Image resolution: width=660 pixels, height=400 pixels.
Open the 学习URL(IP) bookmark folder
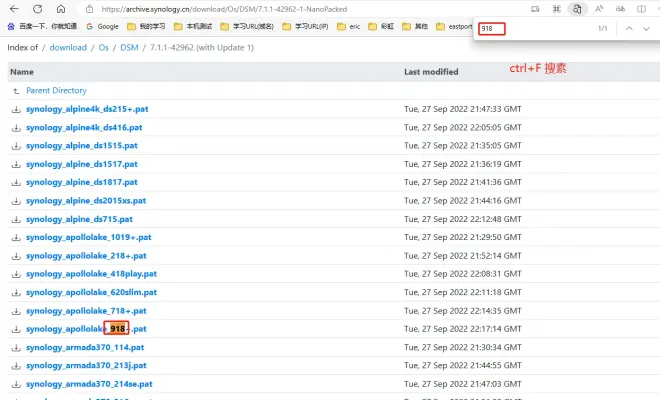(x=305, y=26)
